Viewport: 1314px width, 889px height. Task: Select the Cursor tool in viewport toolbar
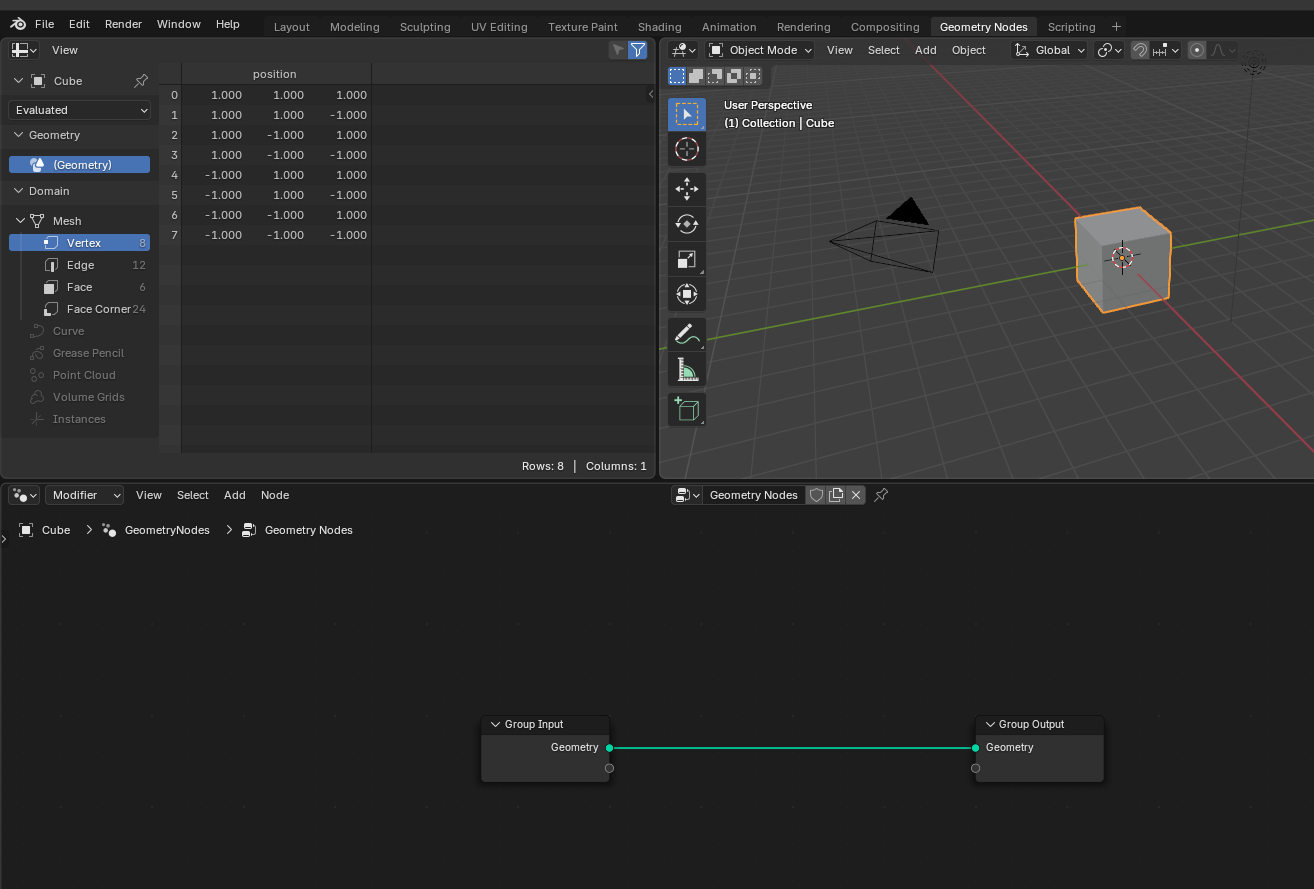(686, 150)
